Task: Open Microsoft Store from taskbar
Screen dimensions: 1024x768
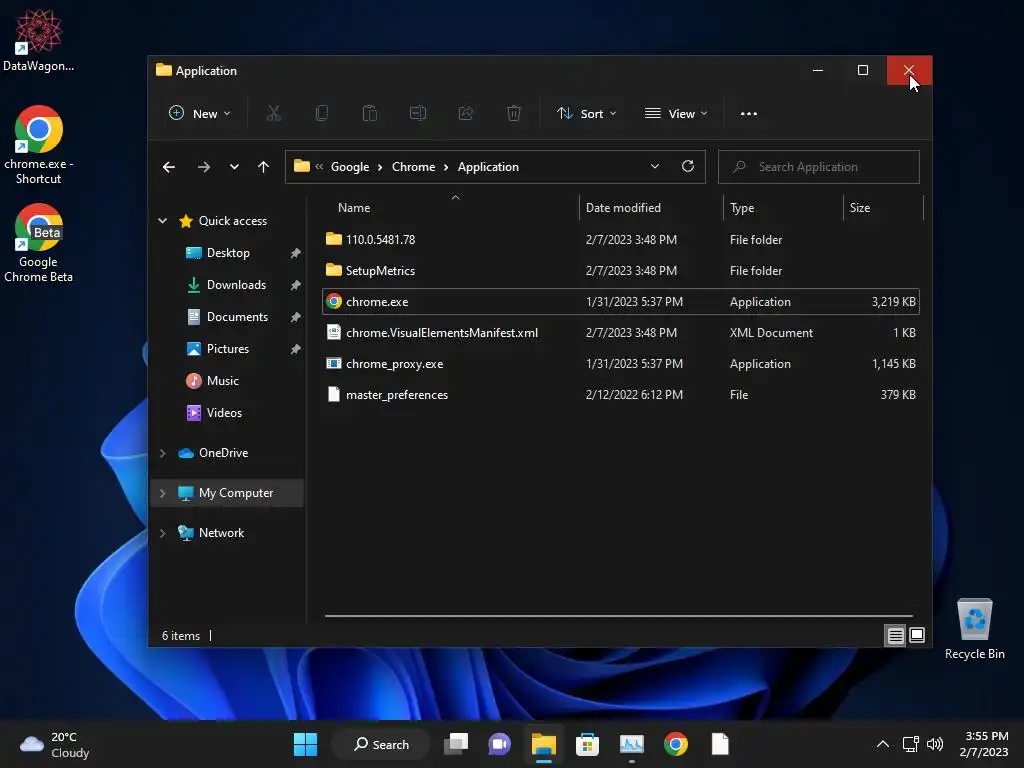Action: tap(587, 744)
